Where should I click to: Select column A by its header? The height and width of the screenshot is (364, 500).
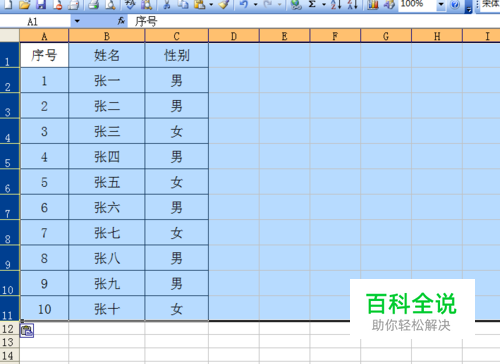[44, 36]
